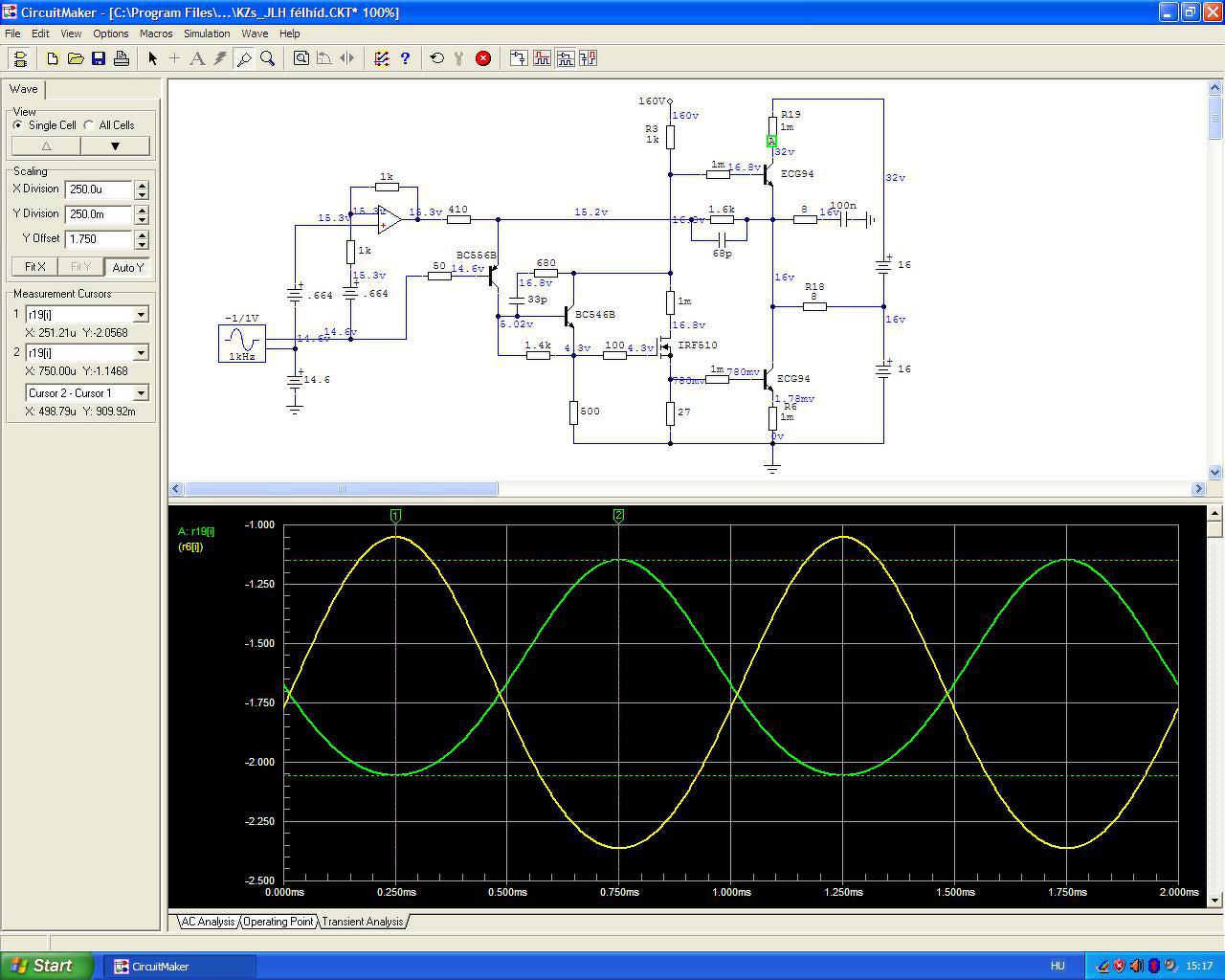This screenshot has height=980, width=1225.
Task: Click the blue question mark Help icon
Action: (405, 58)
